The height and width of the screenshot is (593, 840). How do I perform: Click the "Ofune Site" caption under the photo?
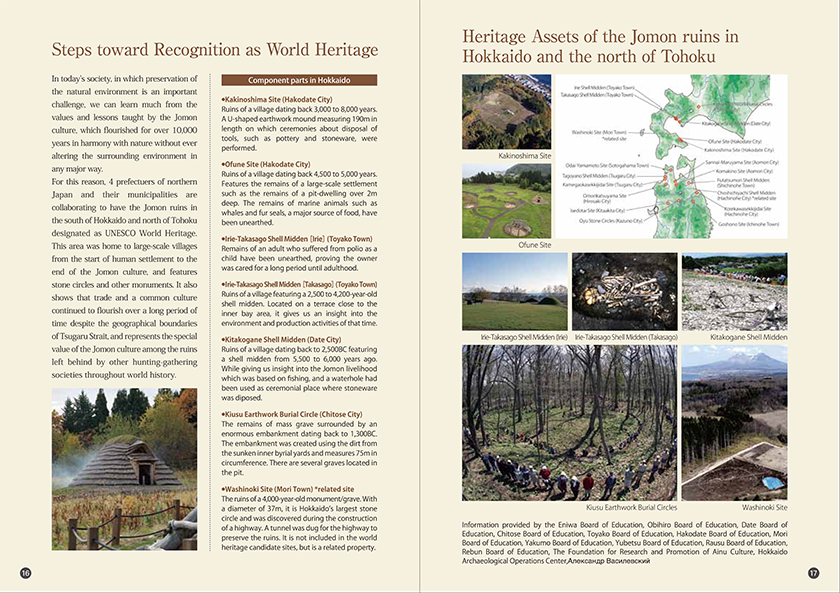pos(535,245)
